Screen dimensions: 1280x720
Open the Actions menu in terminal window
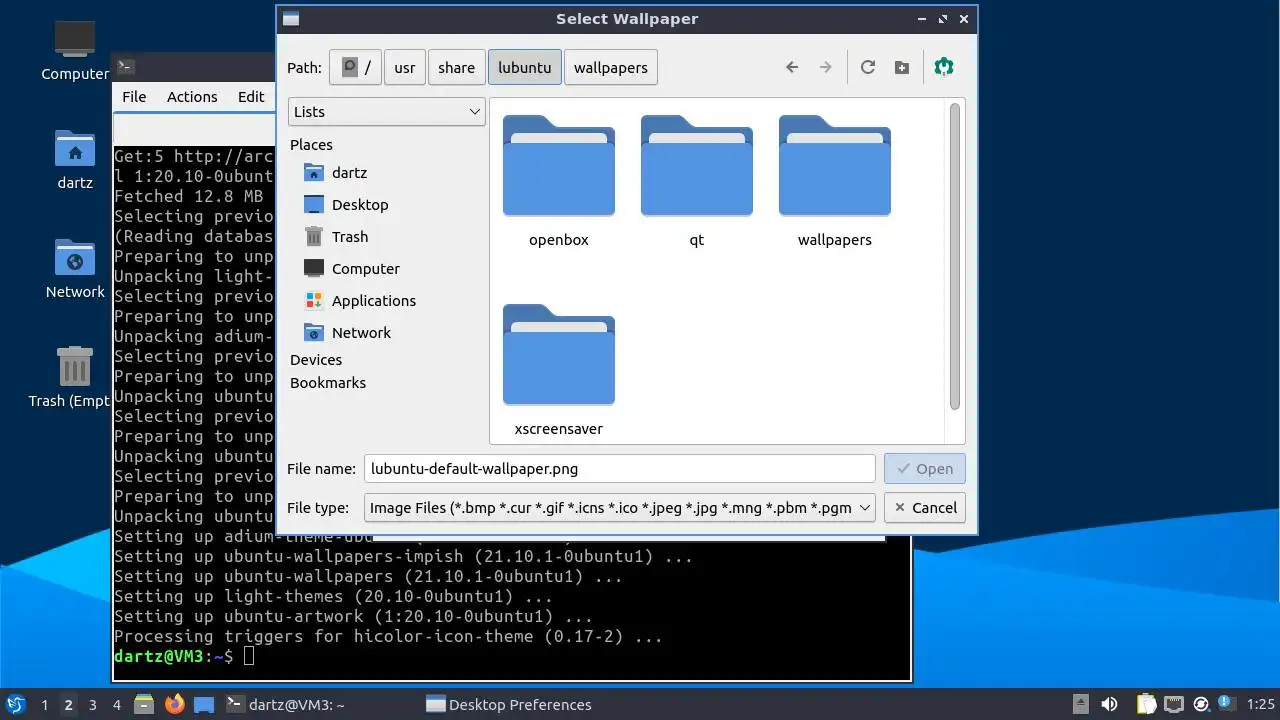192,97
